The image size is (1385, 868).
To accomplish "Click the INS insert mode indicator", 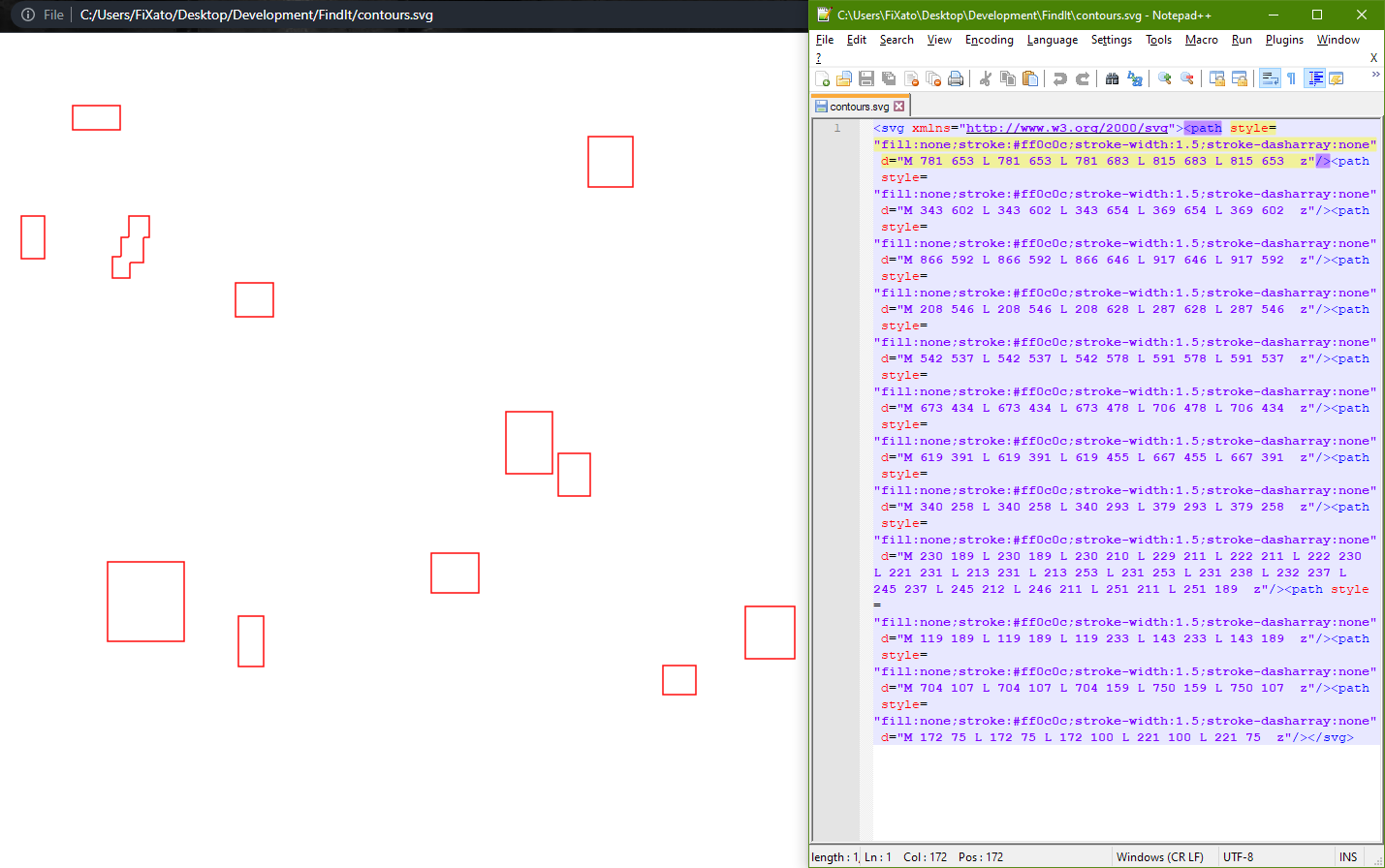I will click(x=1348, y=857).
